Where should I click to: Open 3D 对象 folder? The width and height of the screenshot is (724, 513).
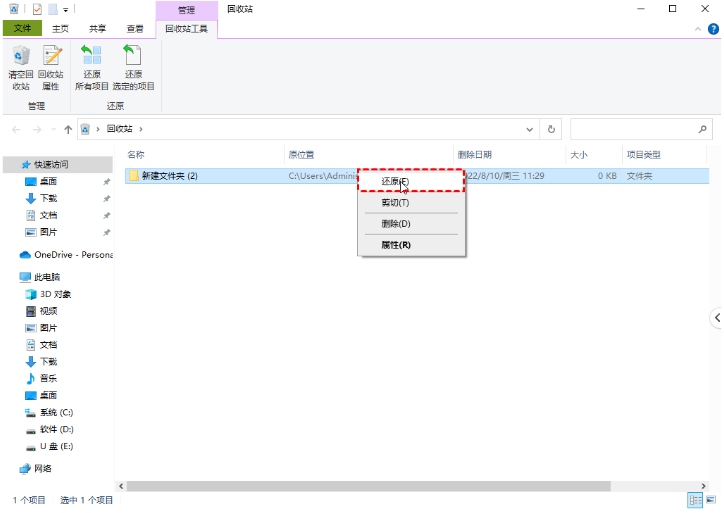click(x=55, y=294)
